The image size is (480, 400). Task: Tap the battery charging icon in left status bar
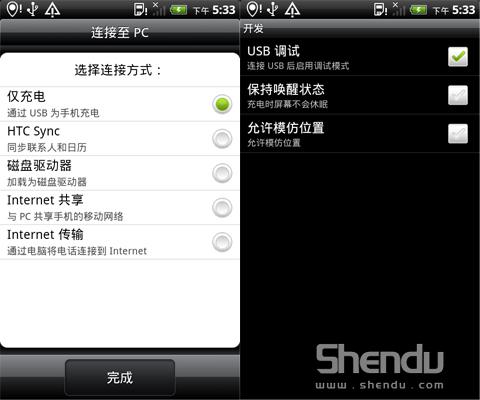coord(179,10)
